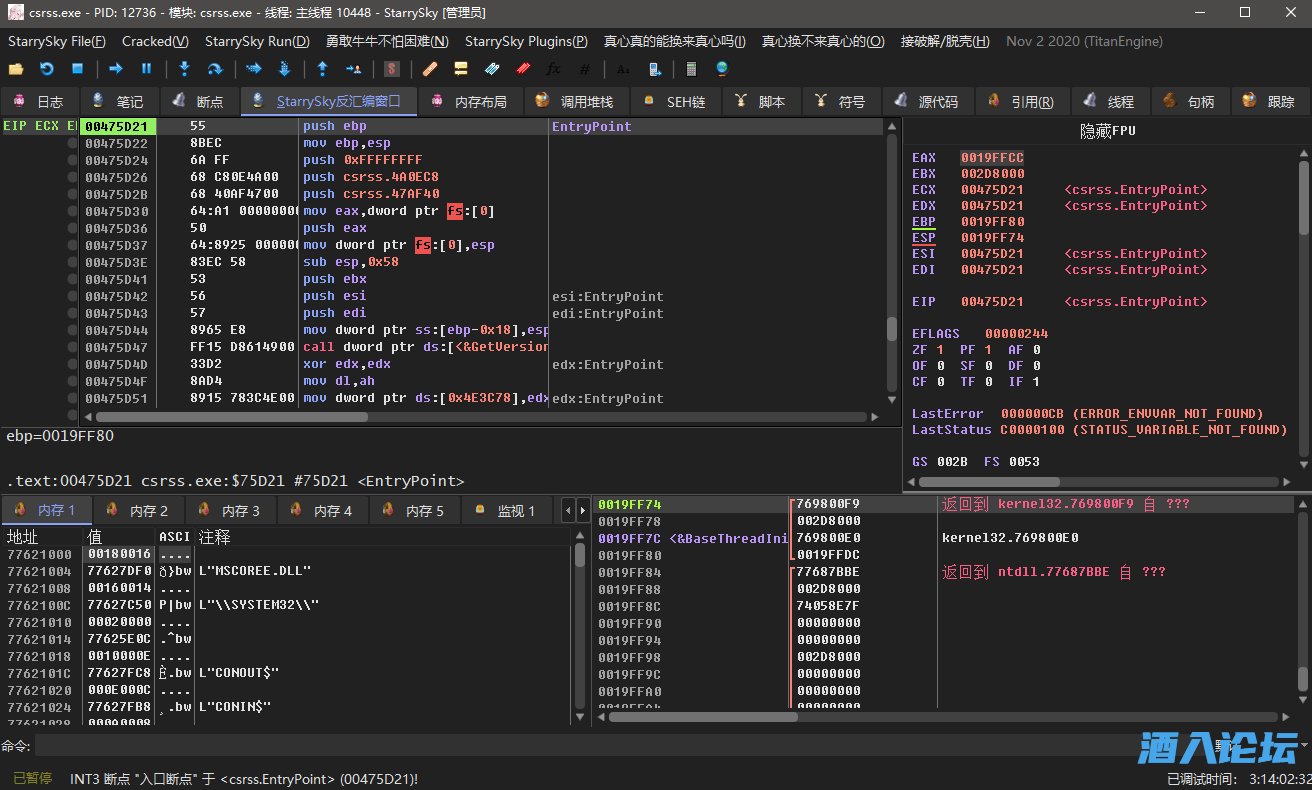The height and width of the screenshot is (790, 1312).
Task: Click the open file folder icon
Action: click(x=16, y=69)
